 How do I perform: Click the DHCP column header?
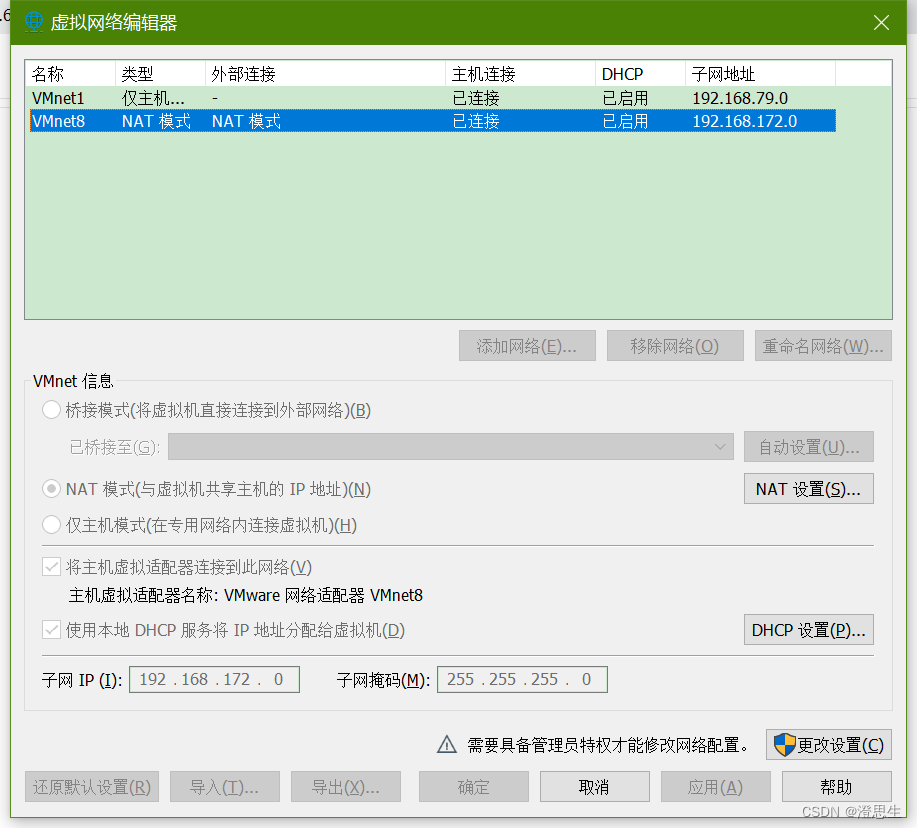640,74
